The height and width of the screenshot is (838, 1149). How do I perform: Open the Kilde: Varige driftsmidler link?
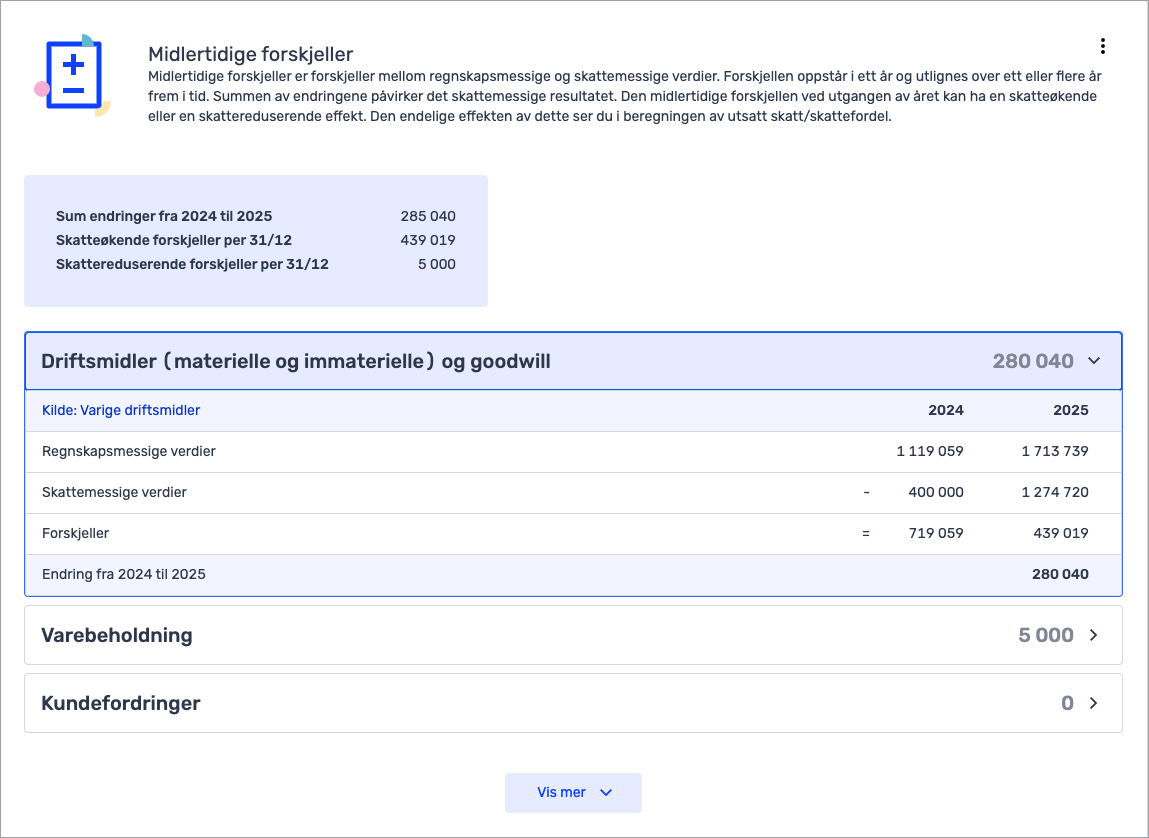[x=121, y=410]
